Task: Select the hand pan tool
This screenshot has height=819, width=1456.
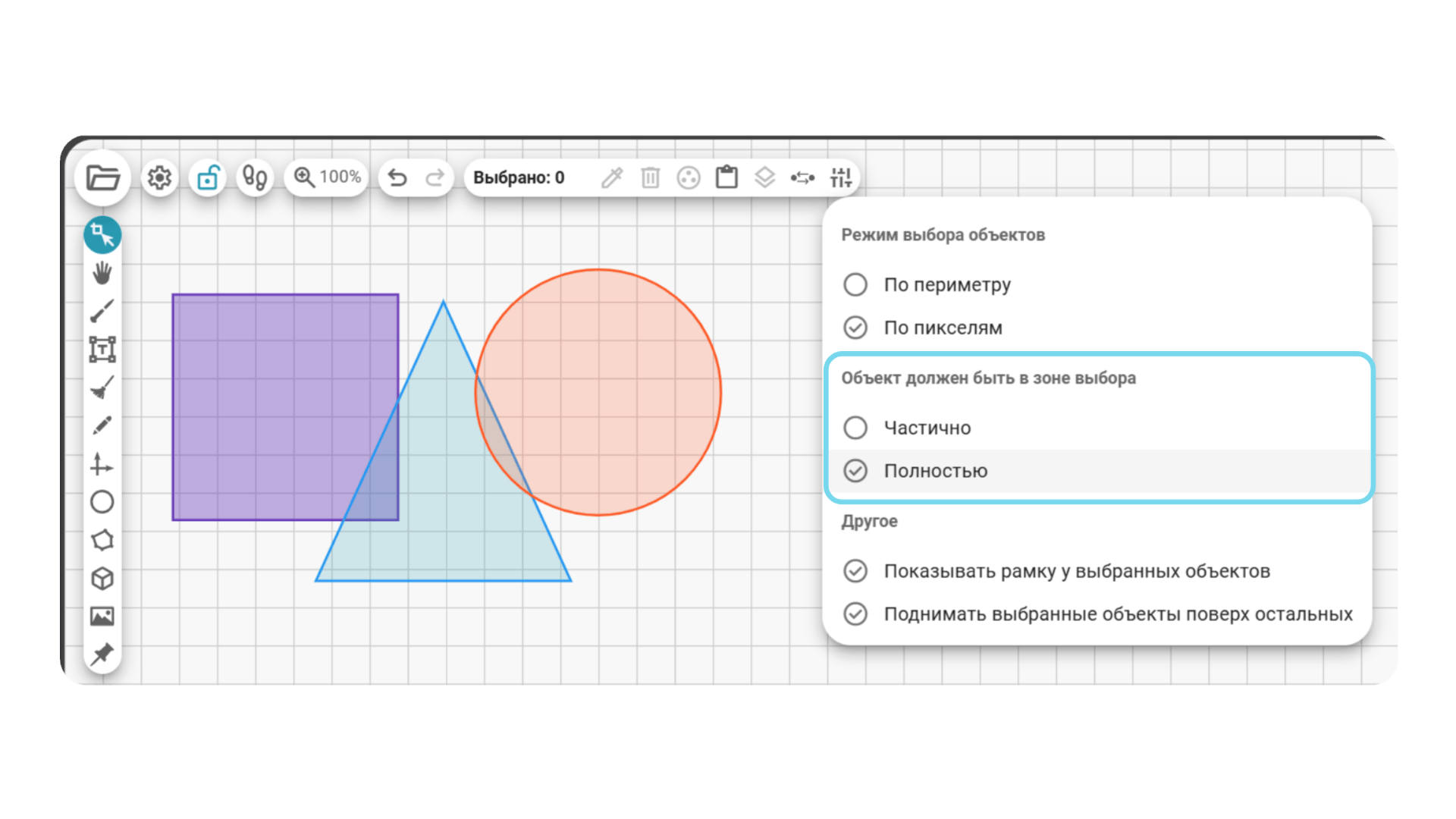Action: [x=102, y=272]
